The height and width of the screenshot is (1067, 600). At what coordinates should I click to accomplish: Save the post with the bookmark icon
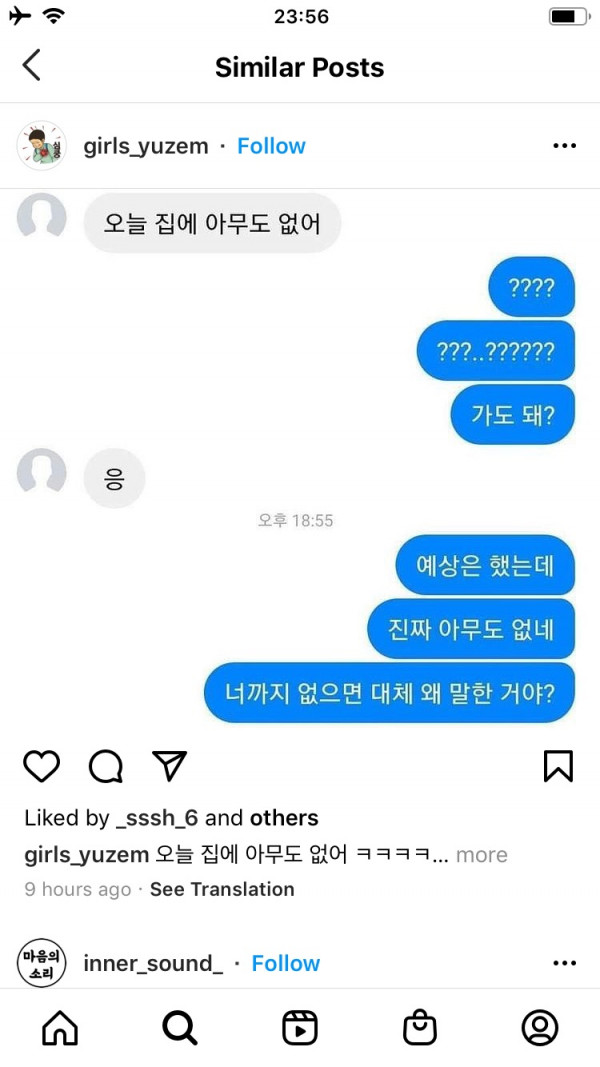(x=559, y=766)
